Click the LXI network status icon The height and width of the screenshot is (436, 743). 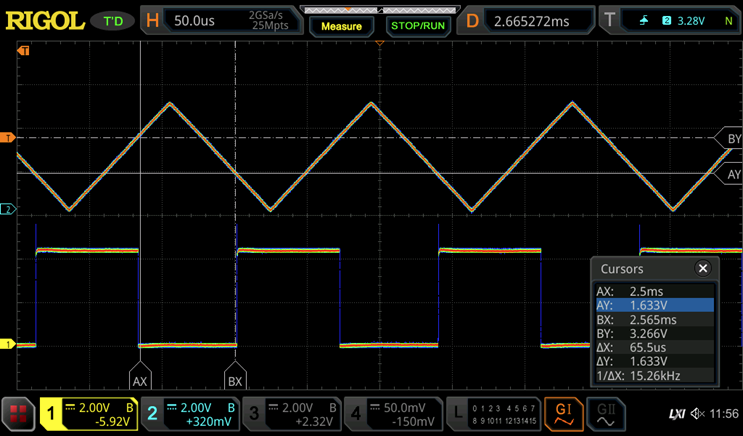(677, 414)
